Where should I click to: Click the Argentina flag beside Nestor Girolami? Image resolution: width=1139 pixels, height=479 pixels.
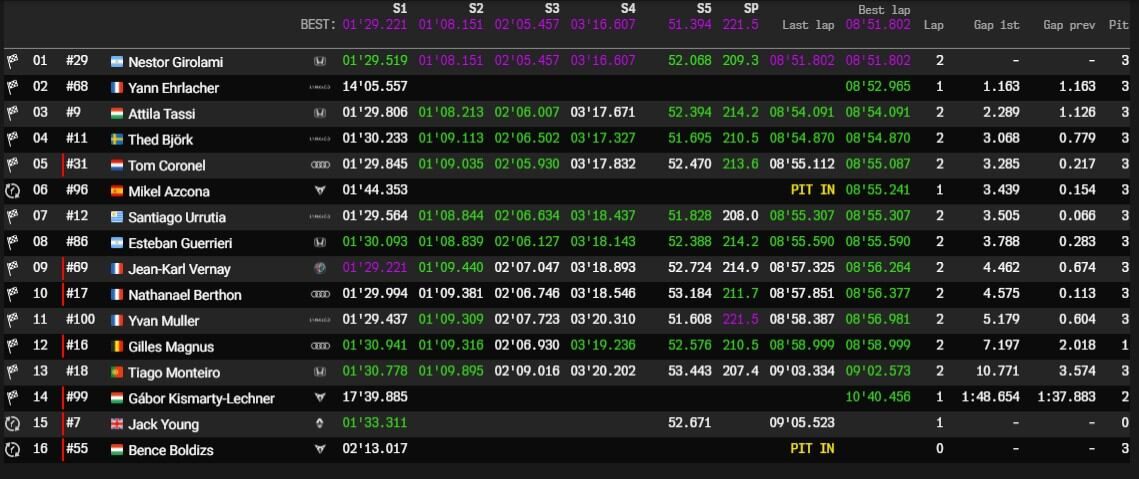(117, 62)
